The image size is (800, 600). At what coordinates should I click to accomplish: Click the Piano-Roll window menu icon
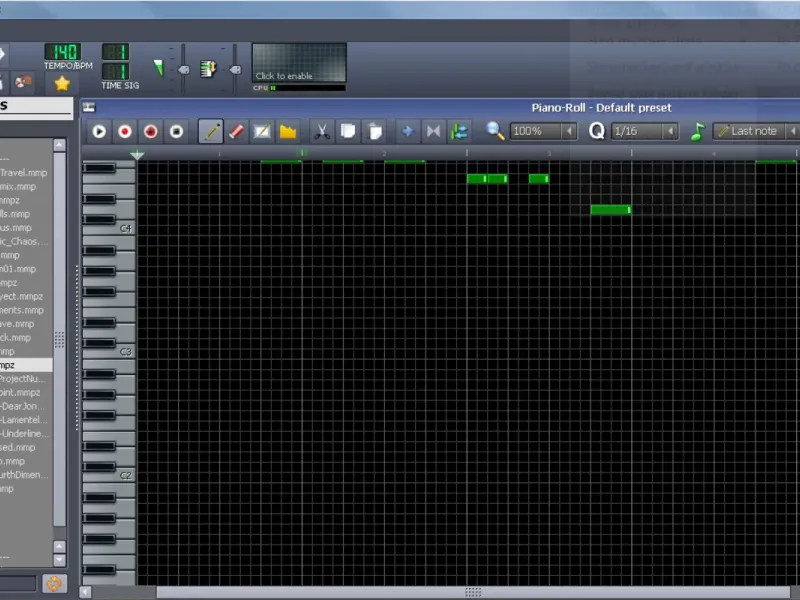point(89,107)
